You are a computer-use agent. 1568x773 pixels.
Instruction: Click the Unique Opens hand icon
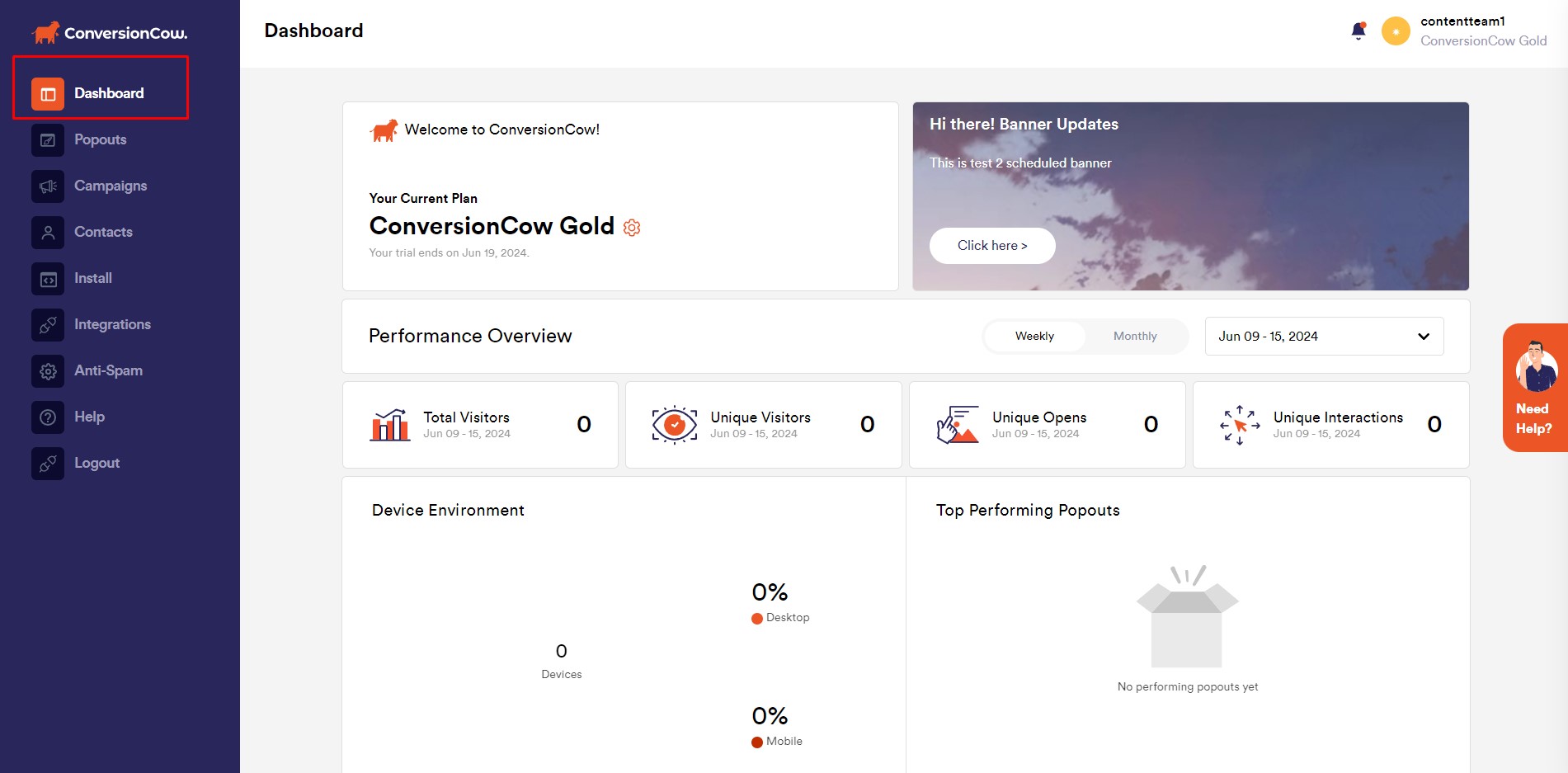click(958, 425)
